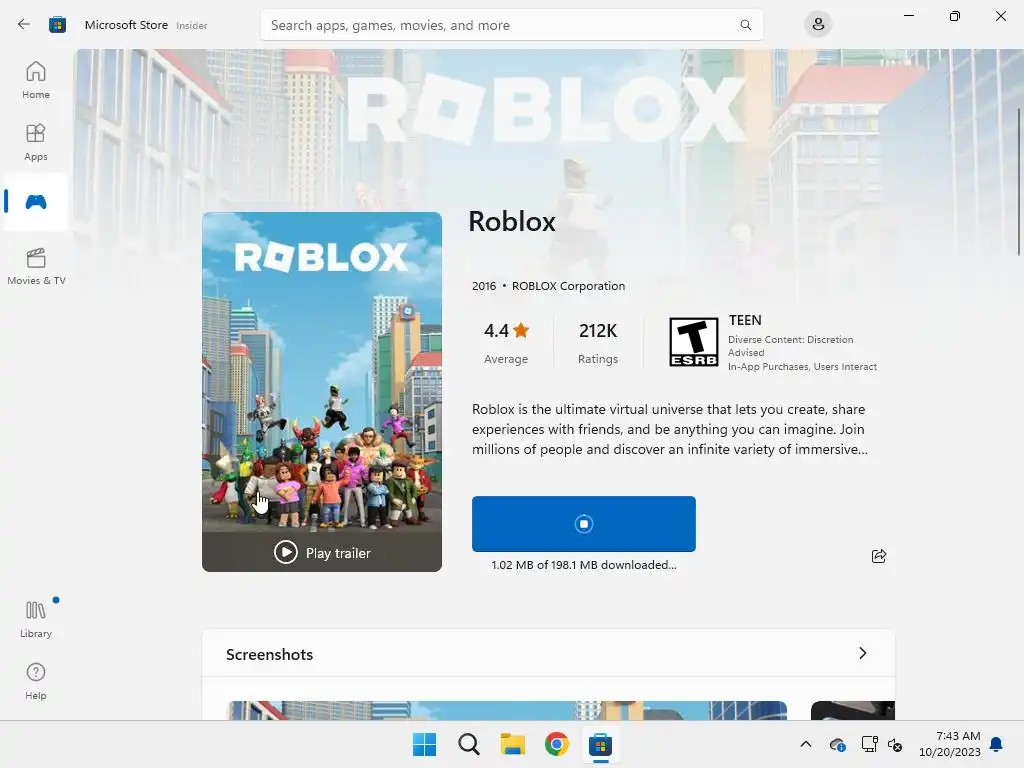Open the clock showing 7:43 AM
This screenshot has height=768, width=1024.
coord(950,744)
